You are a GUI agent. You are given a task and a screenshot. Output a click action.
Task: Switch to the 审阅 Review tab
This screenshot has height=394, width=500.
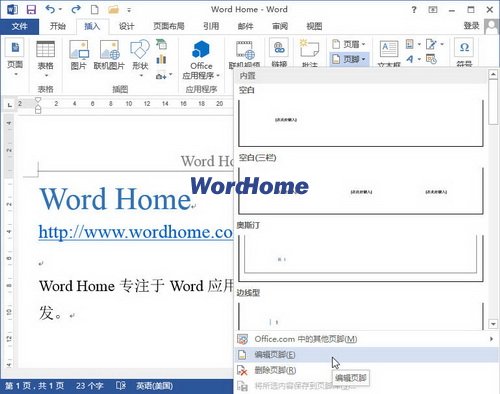[x=280, y=26]
